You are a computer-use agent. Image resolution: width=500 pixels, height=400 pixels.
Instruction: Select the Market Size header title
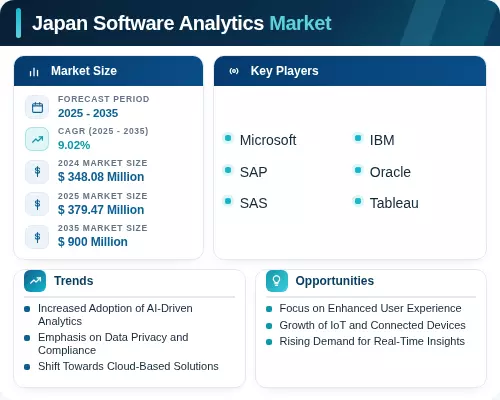tap(84, 71)
